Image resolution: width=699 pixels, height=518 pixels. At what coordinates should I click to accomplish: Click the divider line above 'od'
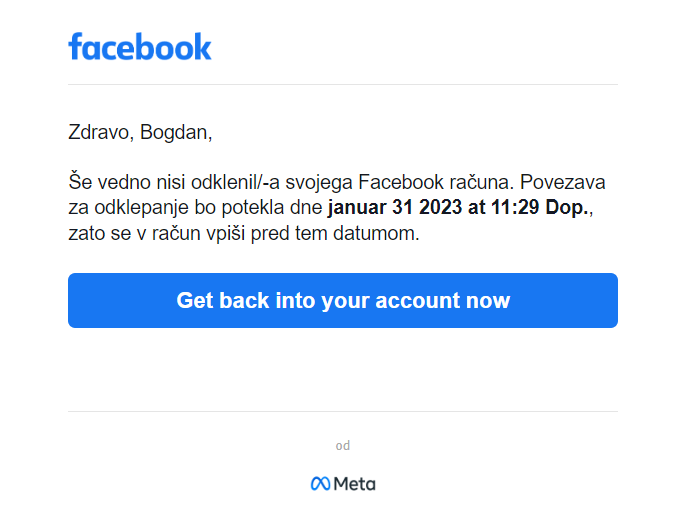pyautogui.click(x=343, y=411)
